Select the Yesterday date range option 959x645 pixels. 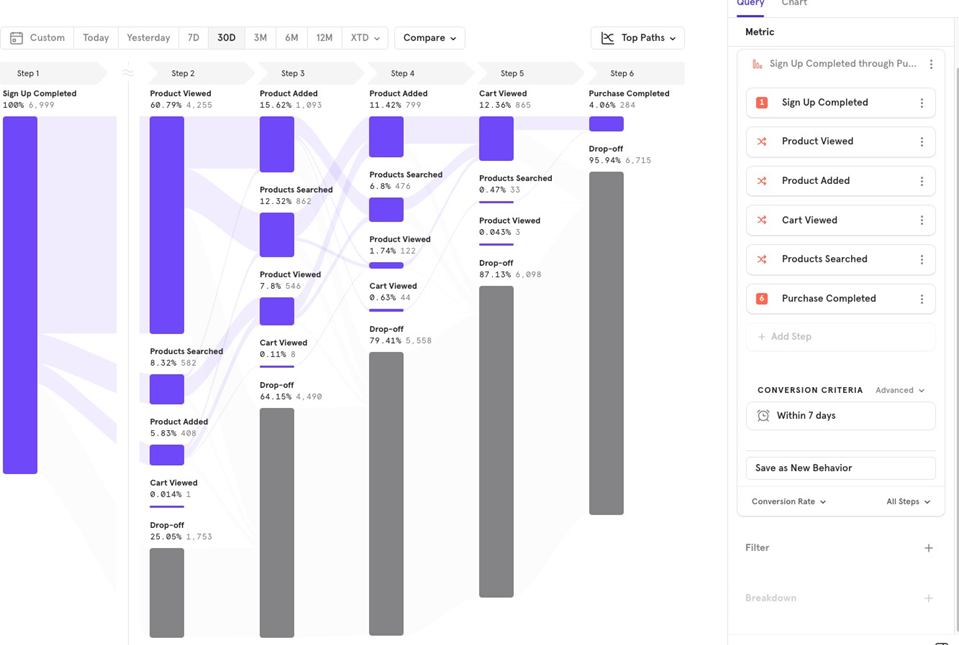148,38
